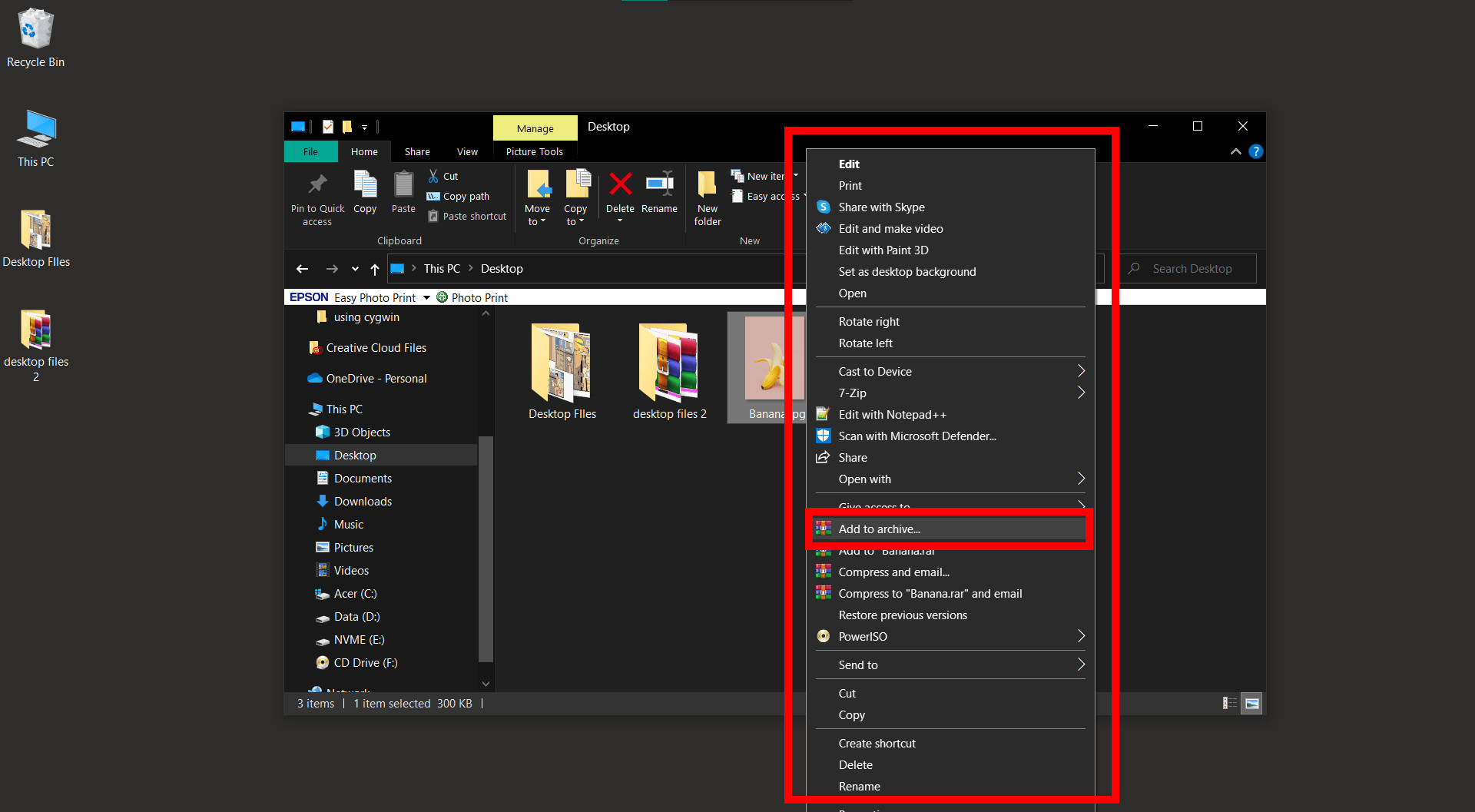
Task: Collapse the ribbon with the chevron arrow
Action: click(1235, 151)
